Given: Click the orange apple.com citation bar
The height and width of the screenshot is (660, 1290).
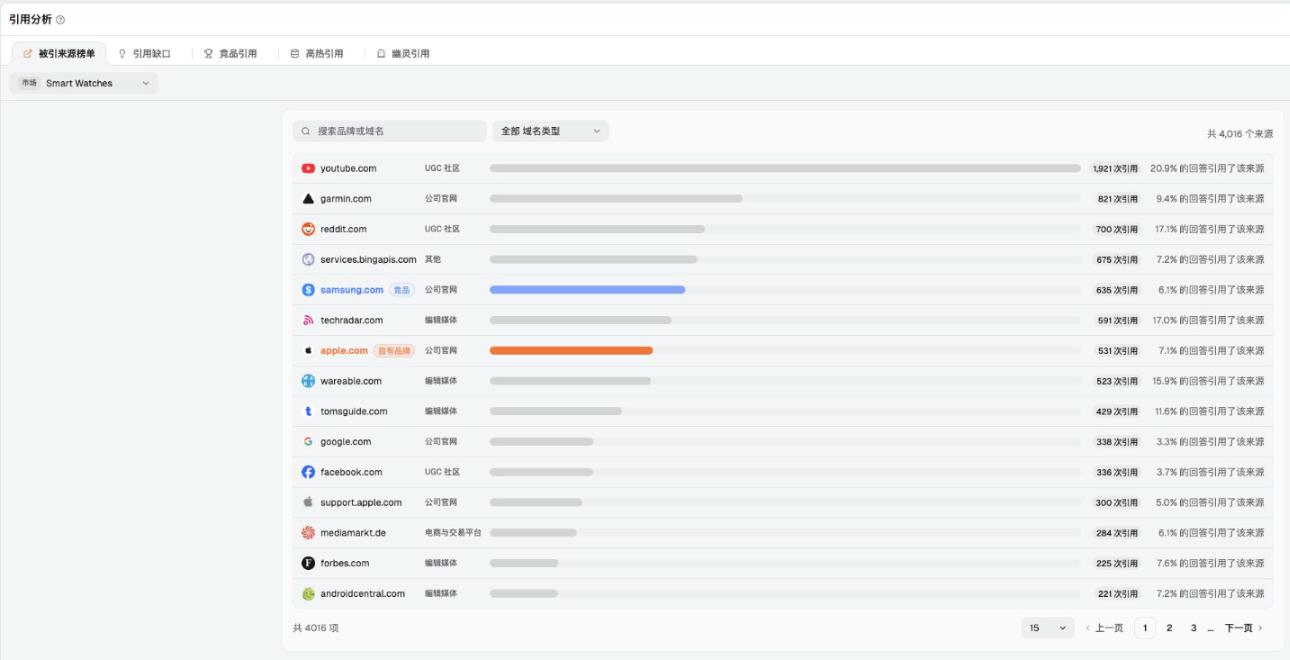Looking at the screenshot, I should [x=571, y=351].
